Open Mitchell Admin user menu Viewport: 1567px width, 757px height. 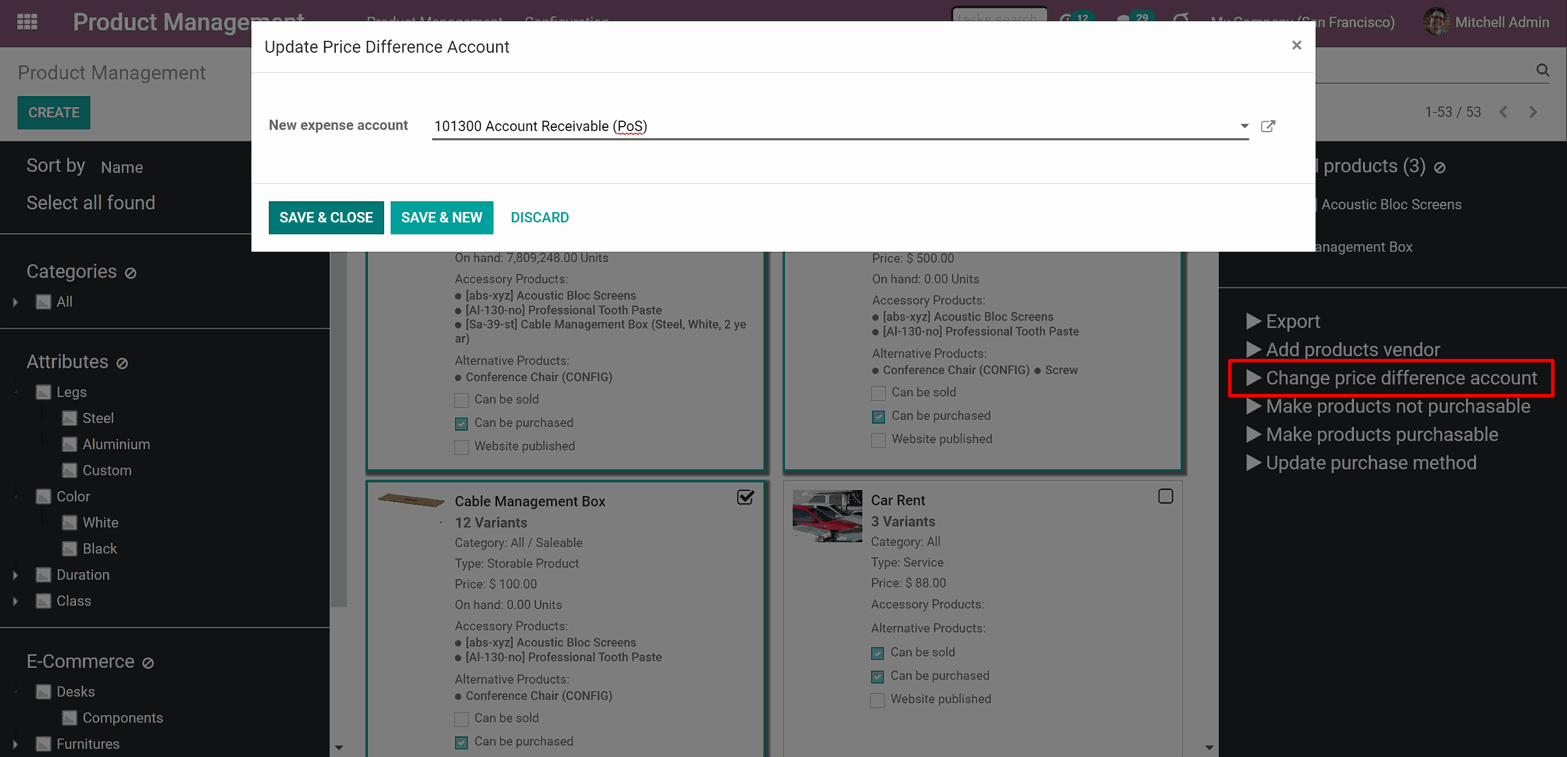(x=1487, y=22)
